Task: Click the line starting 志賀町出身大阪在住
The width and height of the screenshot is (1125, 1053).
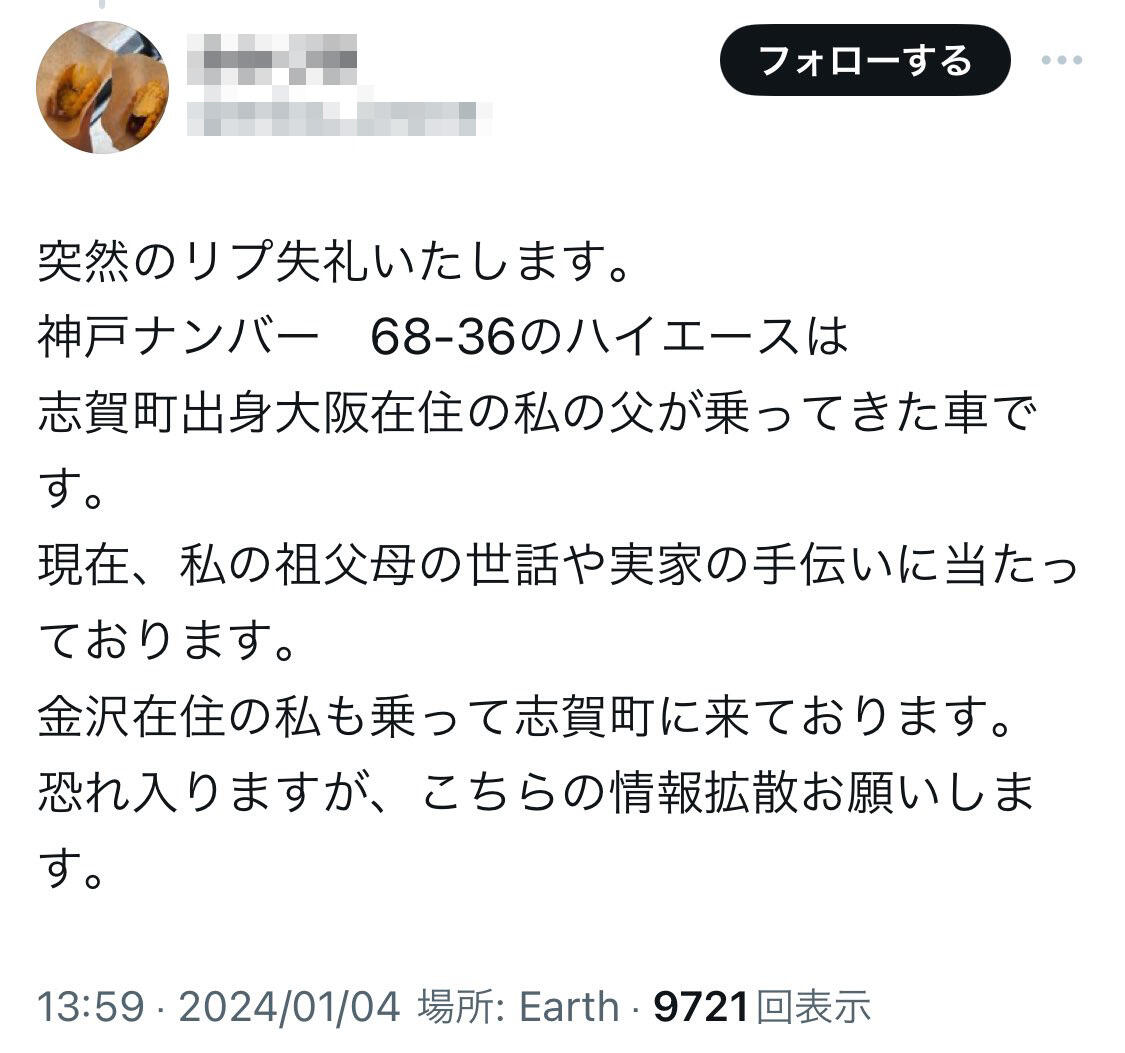Action: 537,412
